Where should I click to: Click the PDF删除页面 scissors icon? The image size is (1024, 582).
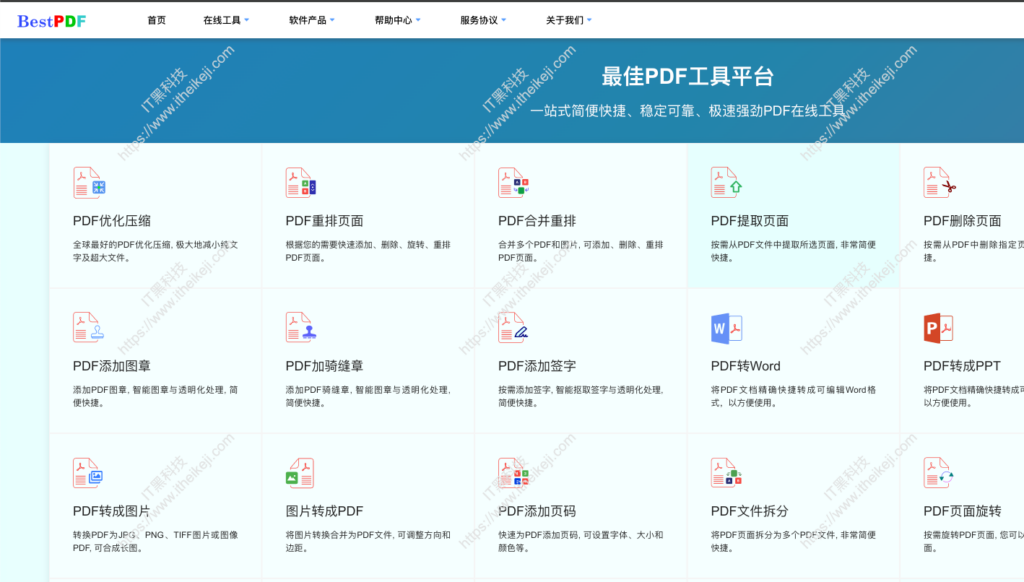(x=938, y=182)
